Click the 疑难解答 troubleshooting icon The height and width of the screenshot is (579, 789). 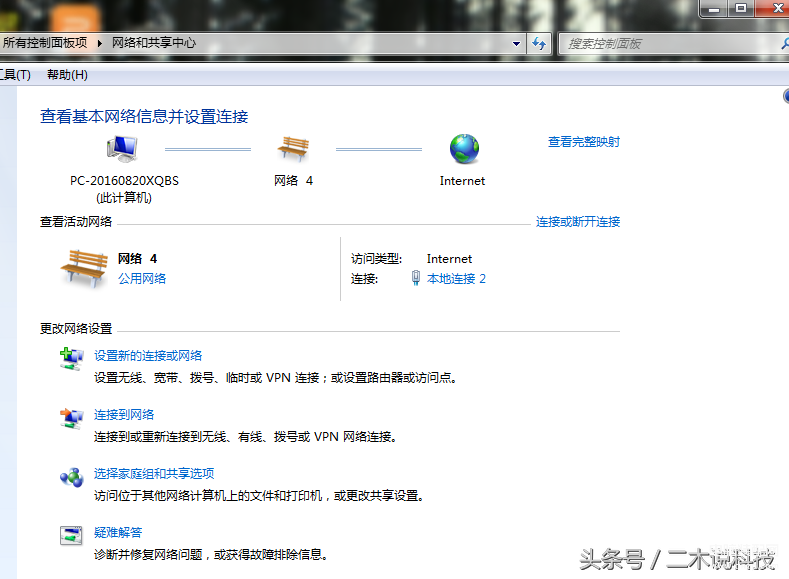coord(71,536)
